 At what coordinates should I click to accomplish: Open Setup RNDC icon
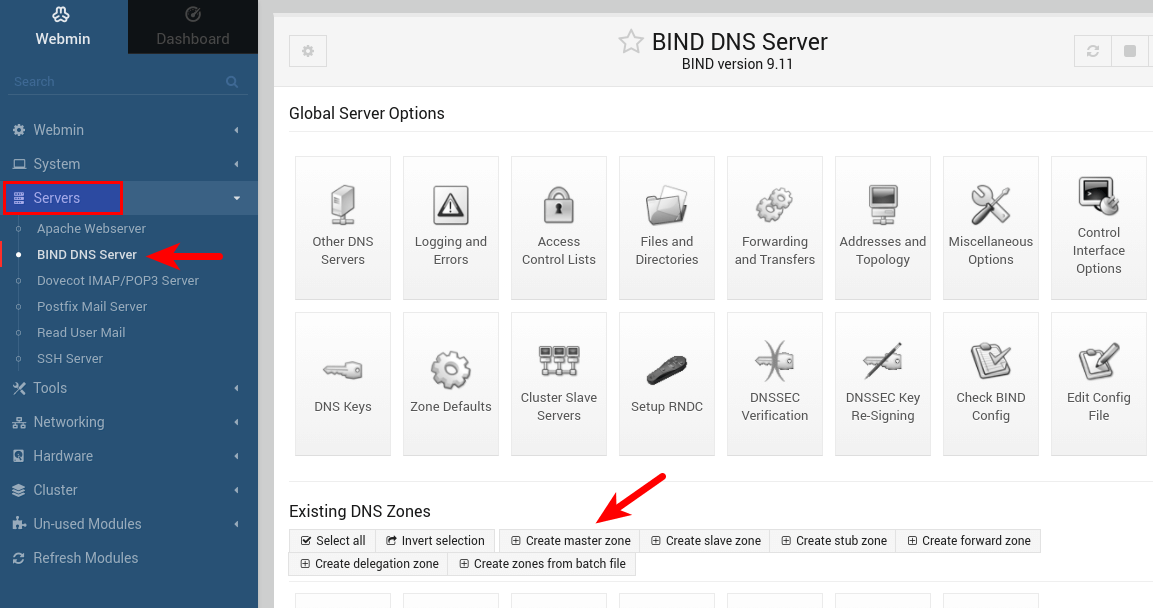(x=666, y=383)
